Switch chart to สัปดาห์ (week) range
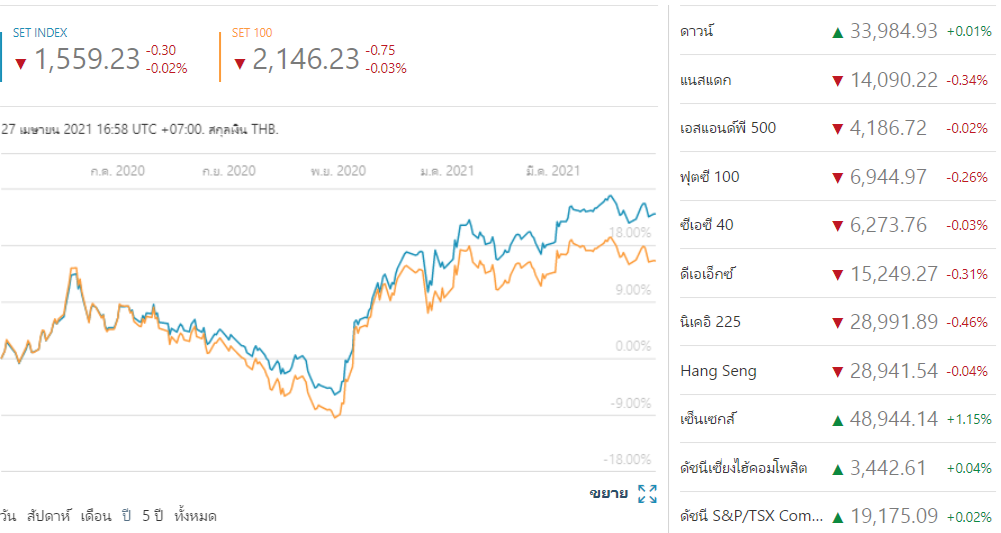This screenshot has width=1001, height=533. [53, 516]
